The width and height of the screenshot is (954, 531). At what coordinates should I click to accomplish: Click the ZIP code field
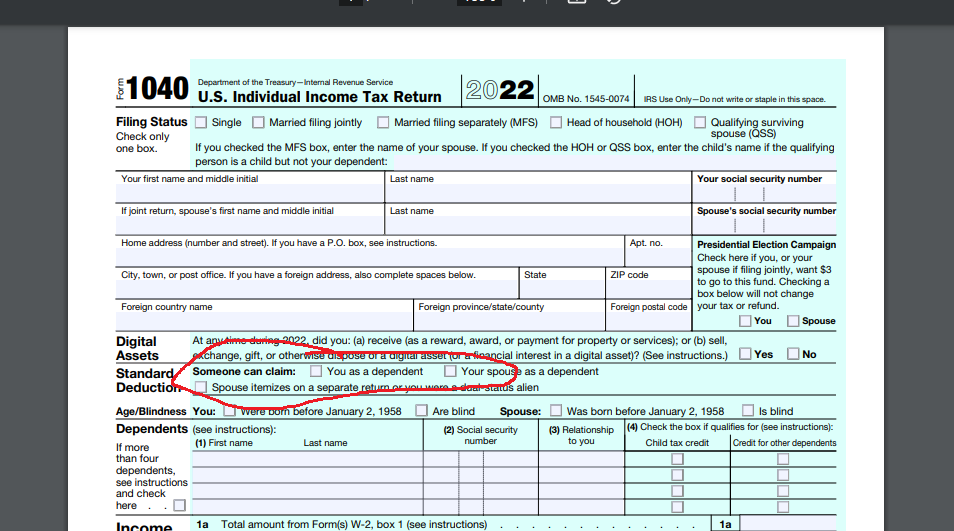pyautogui.click(x=648, y=289)
